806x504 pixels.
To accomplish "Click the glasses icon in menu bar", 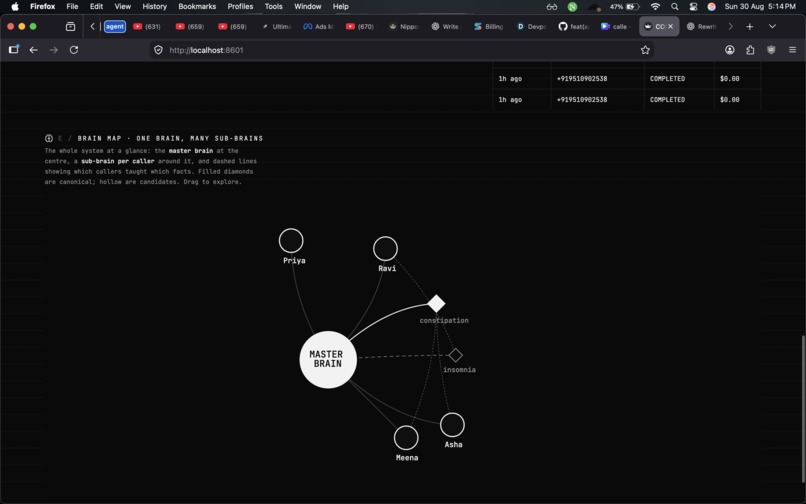I will (552, 7).
